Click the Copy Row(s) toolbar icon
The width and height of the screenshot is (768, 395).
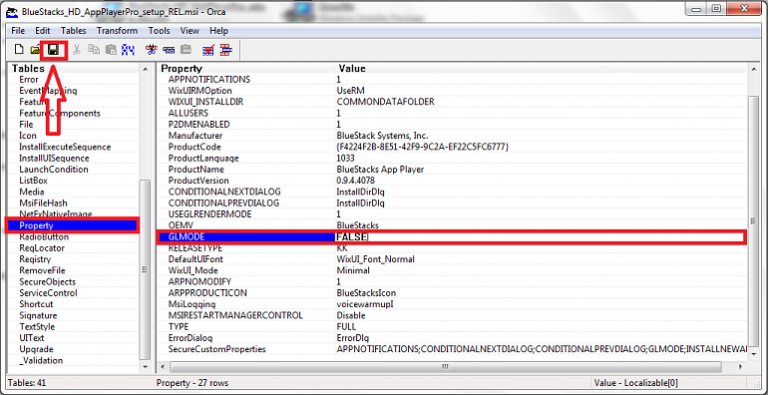(169, 49)
